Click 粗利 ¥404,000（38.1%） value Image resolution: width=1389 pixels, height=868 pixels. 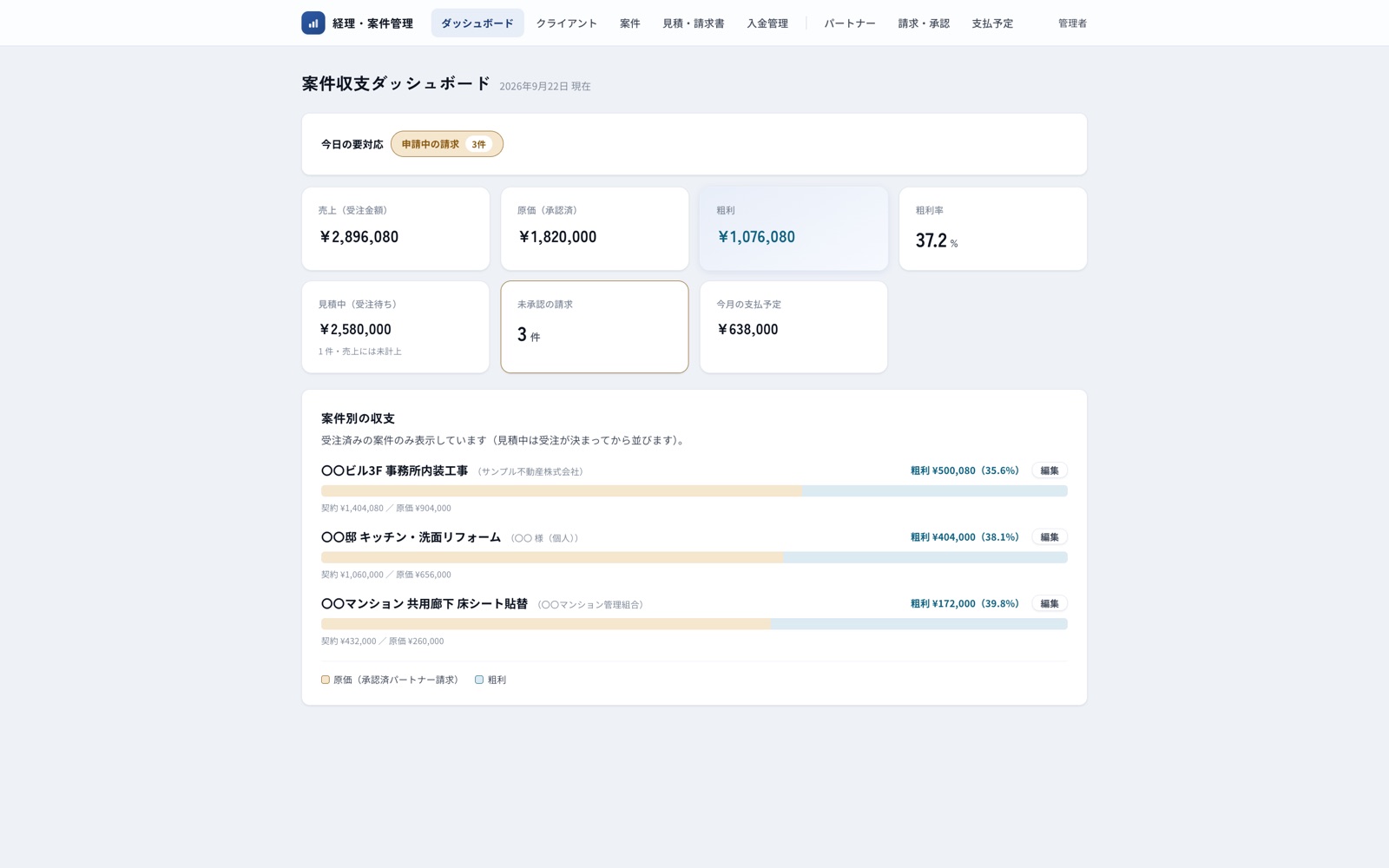coord(964,537)
